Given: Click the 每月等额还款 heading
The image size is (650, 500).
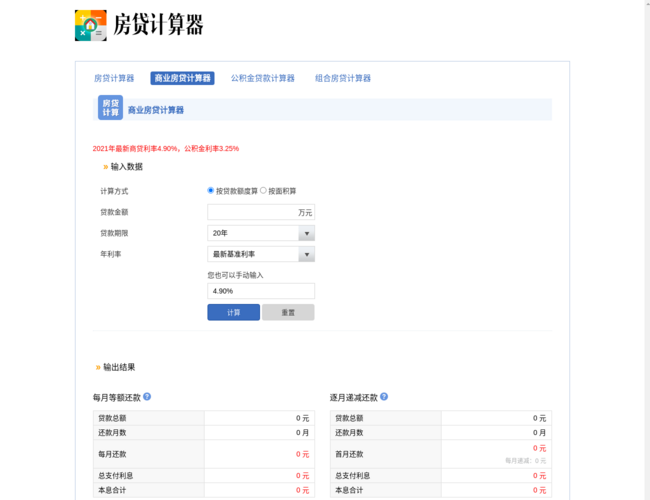Looking at the screenshot, I should click(x=117, y=398).
